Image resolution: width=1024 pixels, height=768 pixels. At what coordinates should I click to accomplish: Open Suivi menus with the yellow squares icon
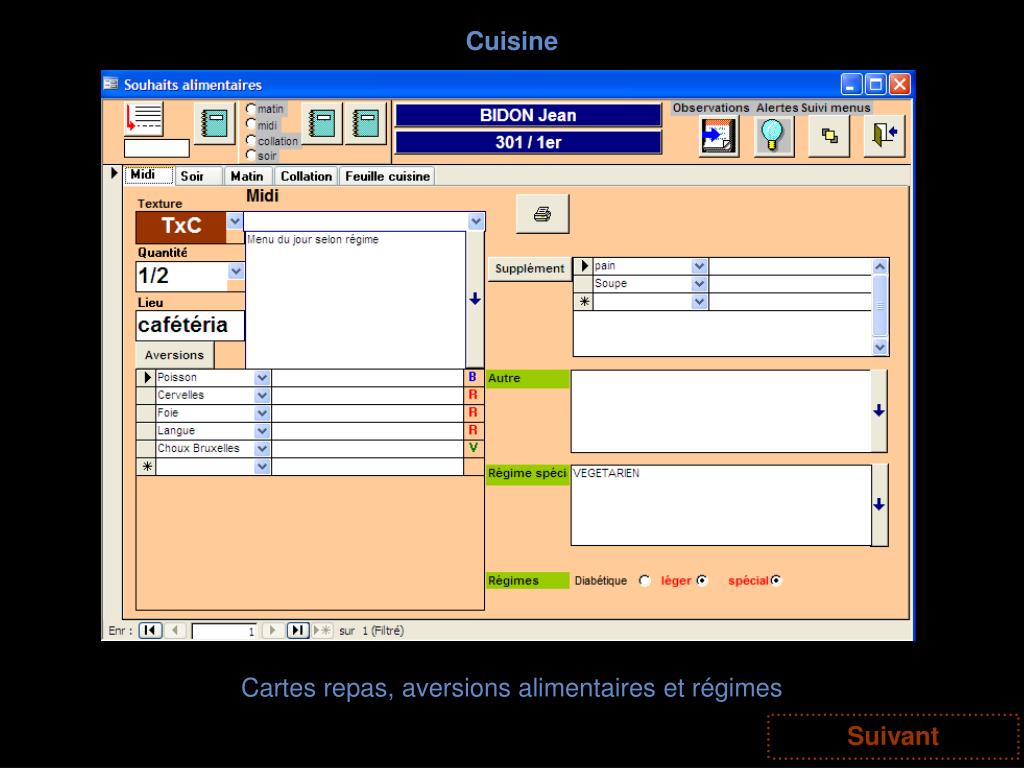pos(829,136)
